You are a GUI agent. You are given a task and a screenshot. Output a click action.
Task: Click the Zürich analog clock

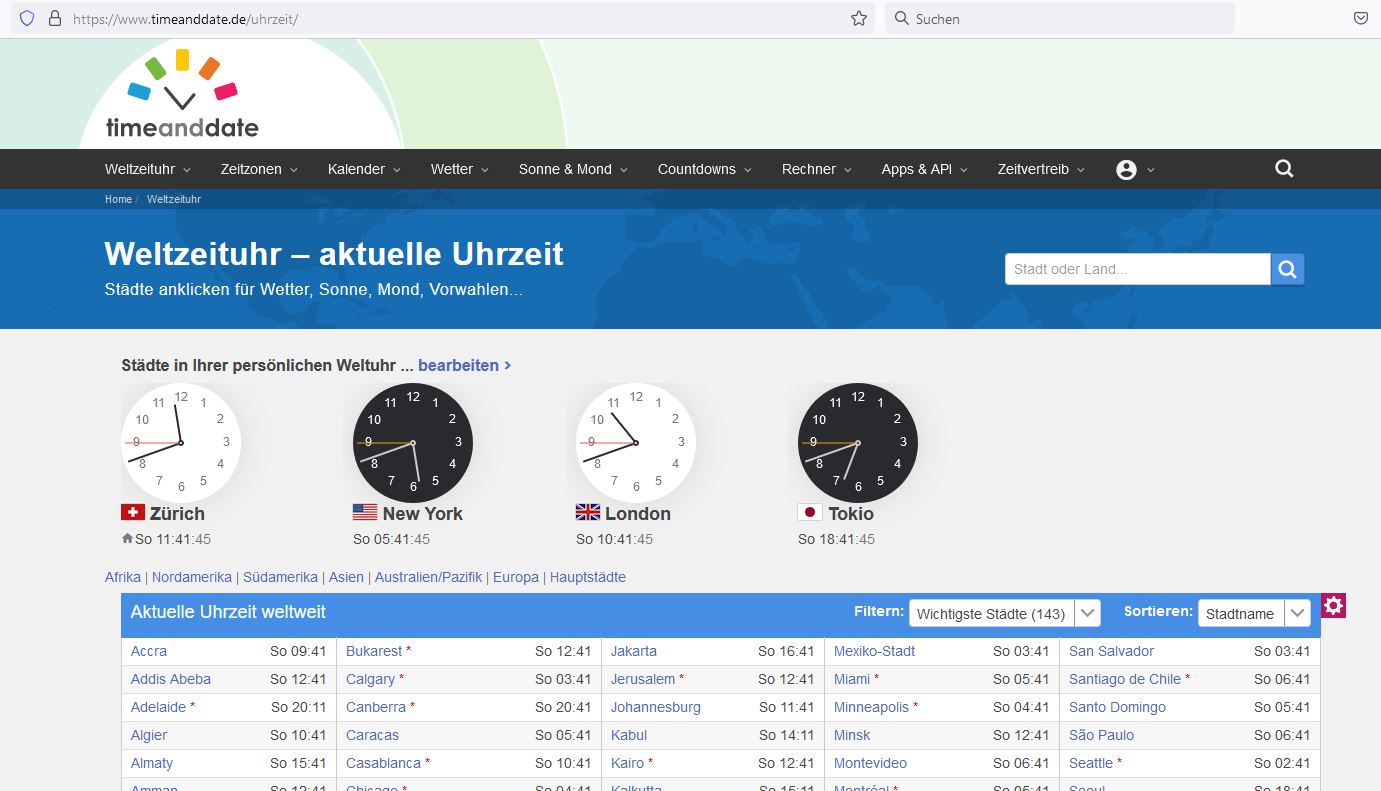pos(181,443)
